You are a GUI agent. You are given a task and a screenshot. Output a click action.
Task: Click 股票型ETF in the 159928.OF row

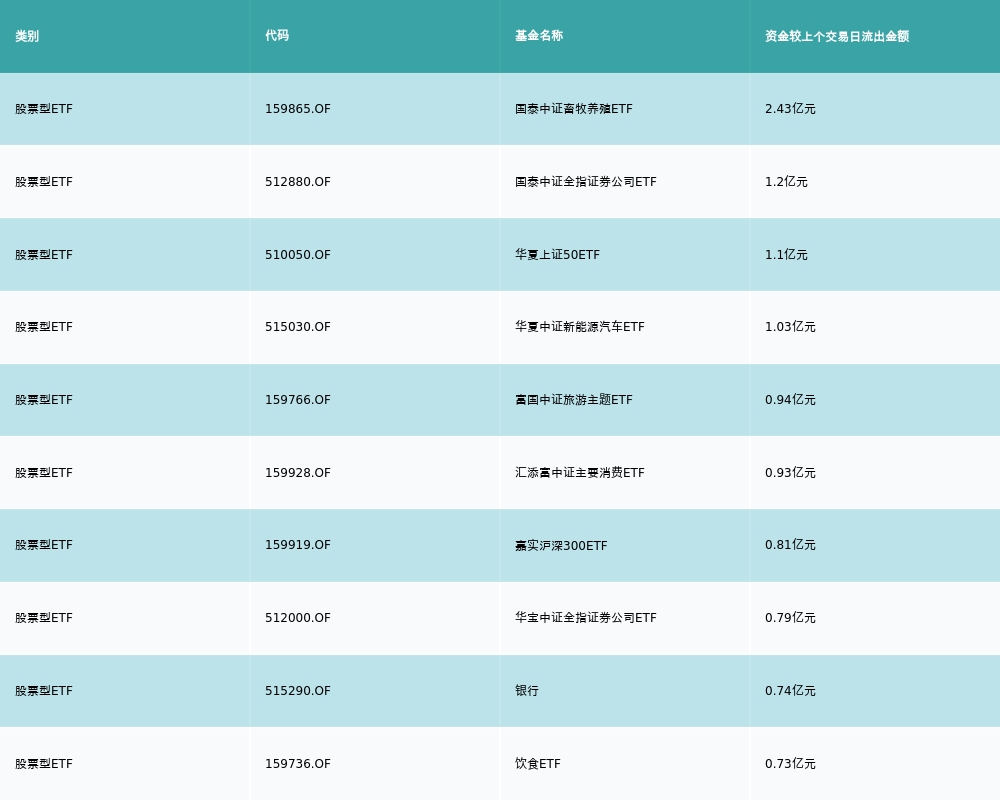point(44,473)
